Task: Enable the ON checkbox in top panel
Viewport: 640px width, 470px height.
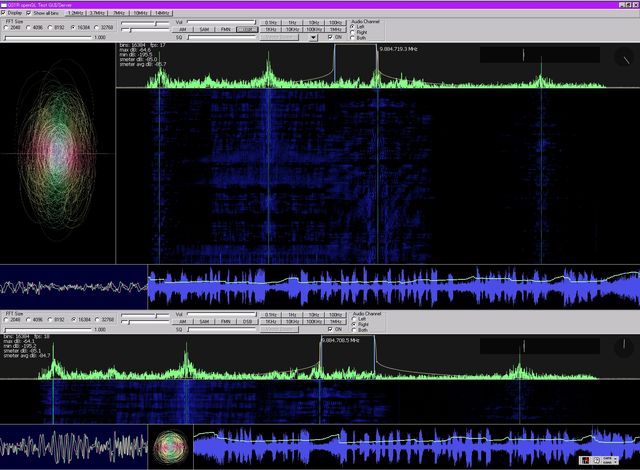Action: [x=330, y=38]
